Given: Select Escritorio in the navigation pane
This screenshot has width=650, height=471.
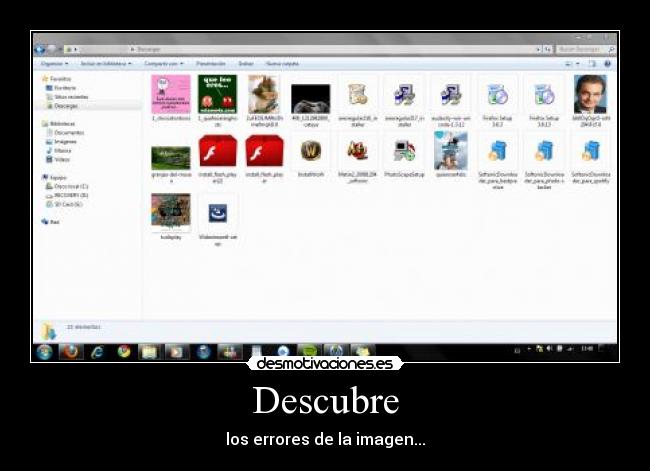Looking at the screenshot, I should click(x=61, y=88).
